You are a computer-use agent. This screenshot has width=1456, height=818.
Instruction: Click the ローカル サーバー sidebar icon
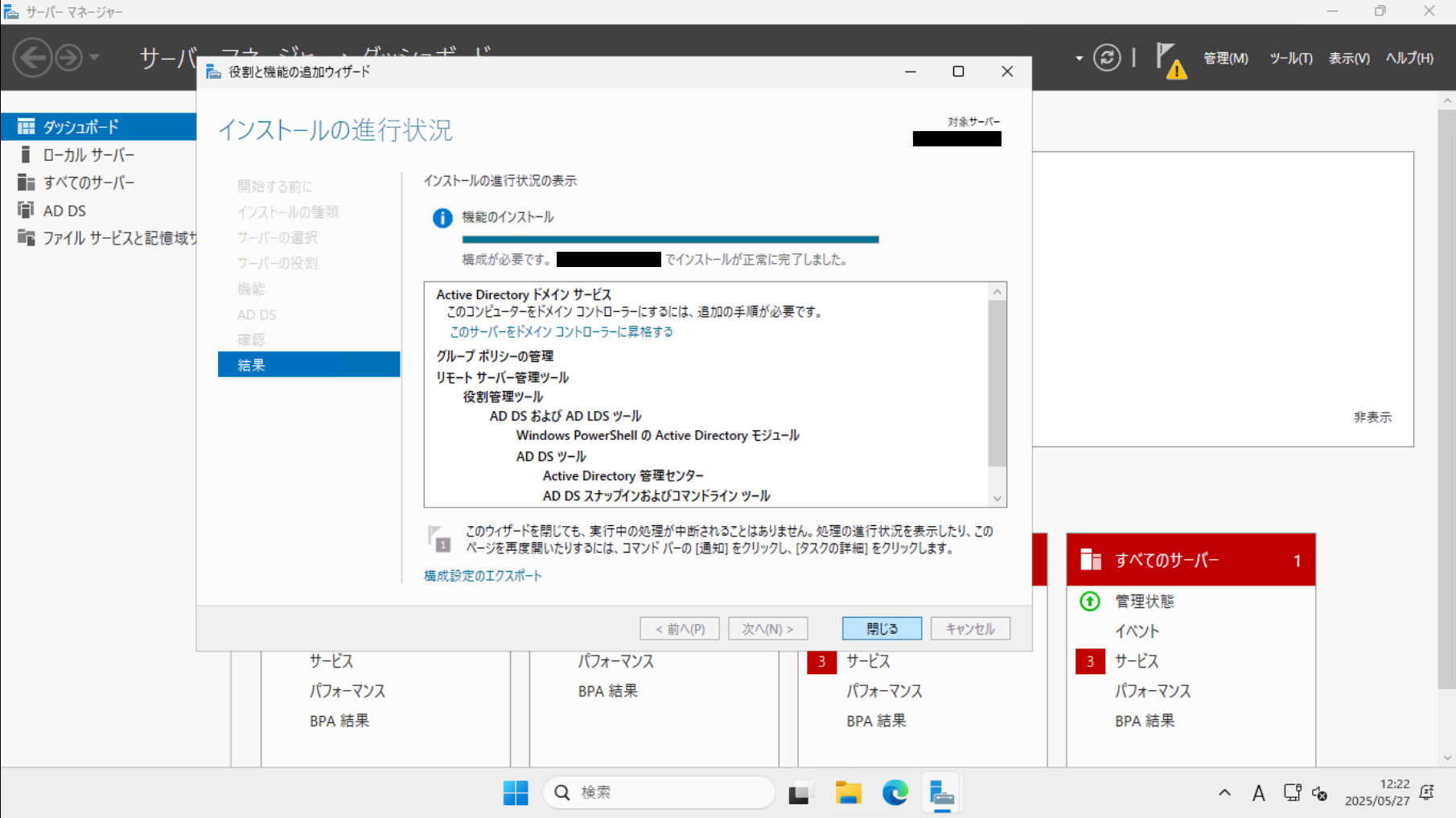[26, 154]
